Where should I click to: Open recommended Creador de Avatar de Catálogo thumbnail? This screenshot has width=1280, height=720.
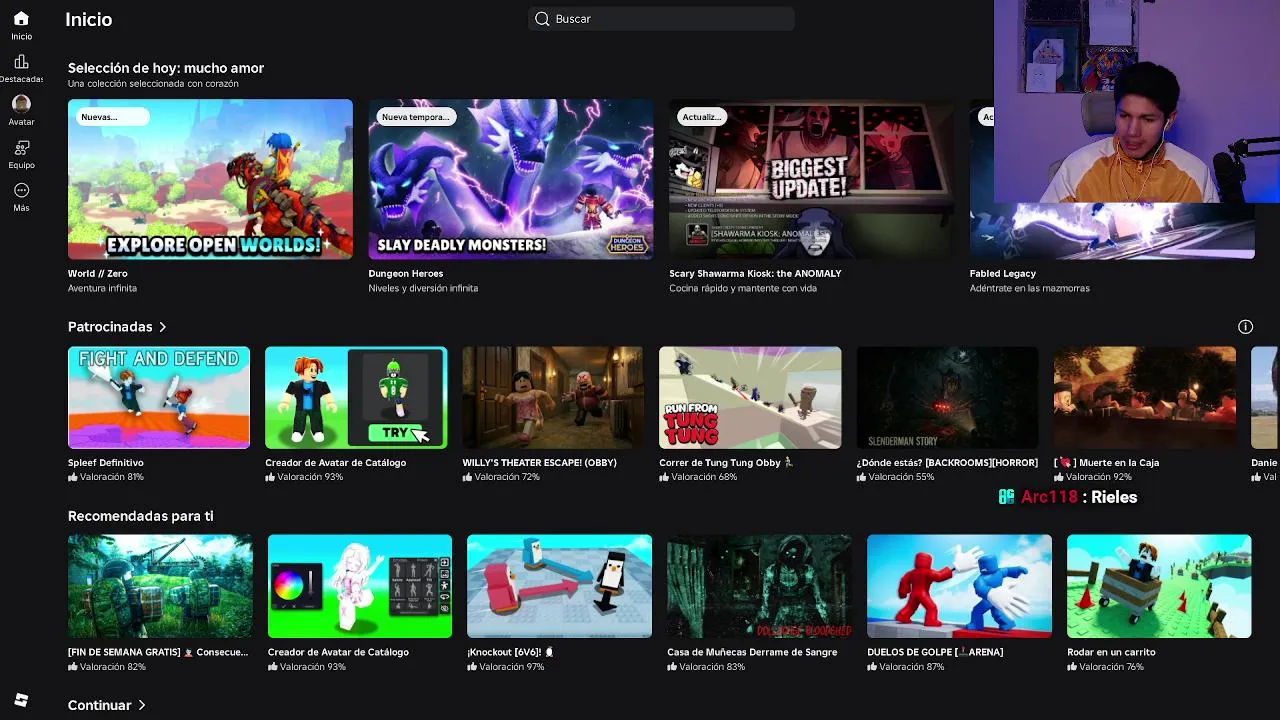[x=360, y=586]
